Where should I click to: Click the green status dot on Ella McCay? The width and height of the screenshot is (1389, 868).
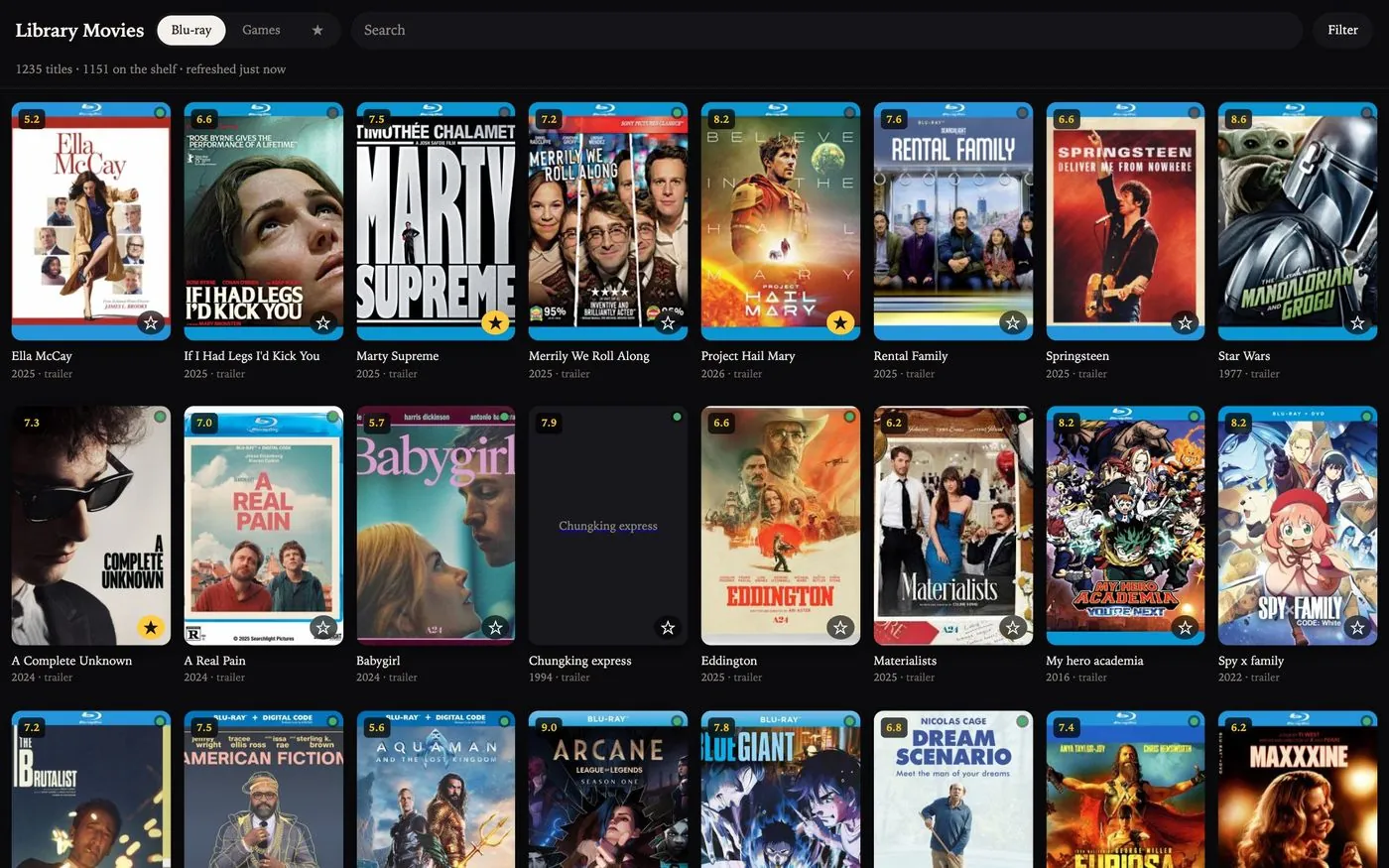point(160,113)
